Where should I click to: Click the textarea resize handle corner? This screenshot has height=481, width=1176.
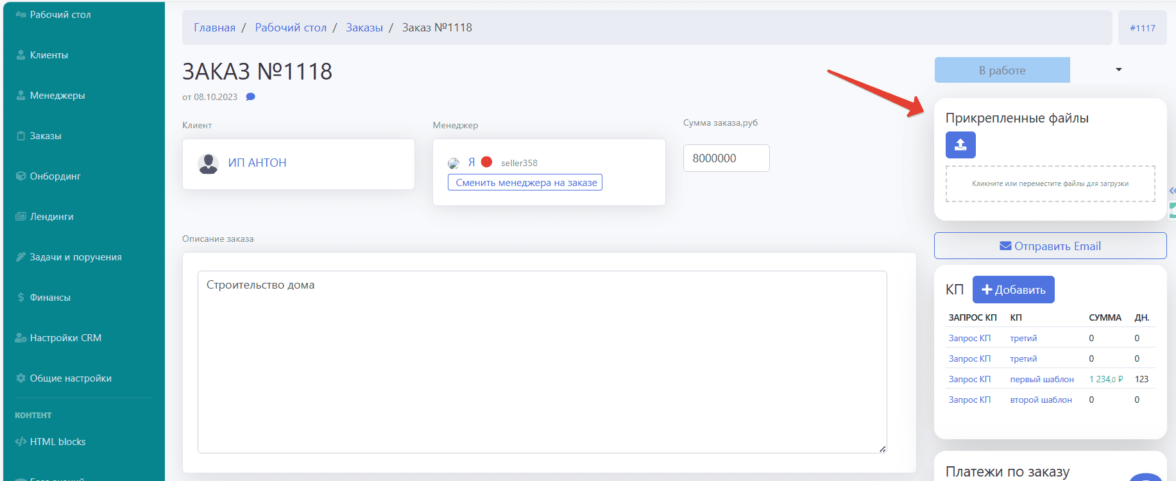pos(882,449)
